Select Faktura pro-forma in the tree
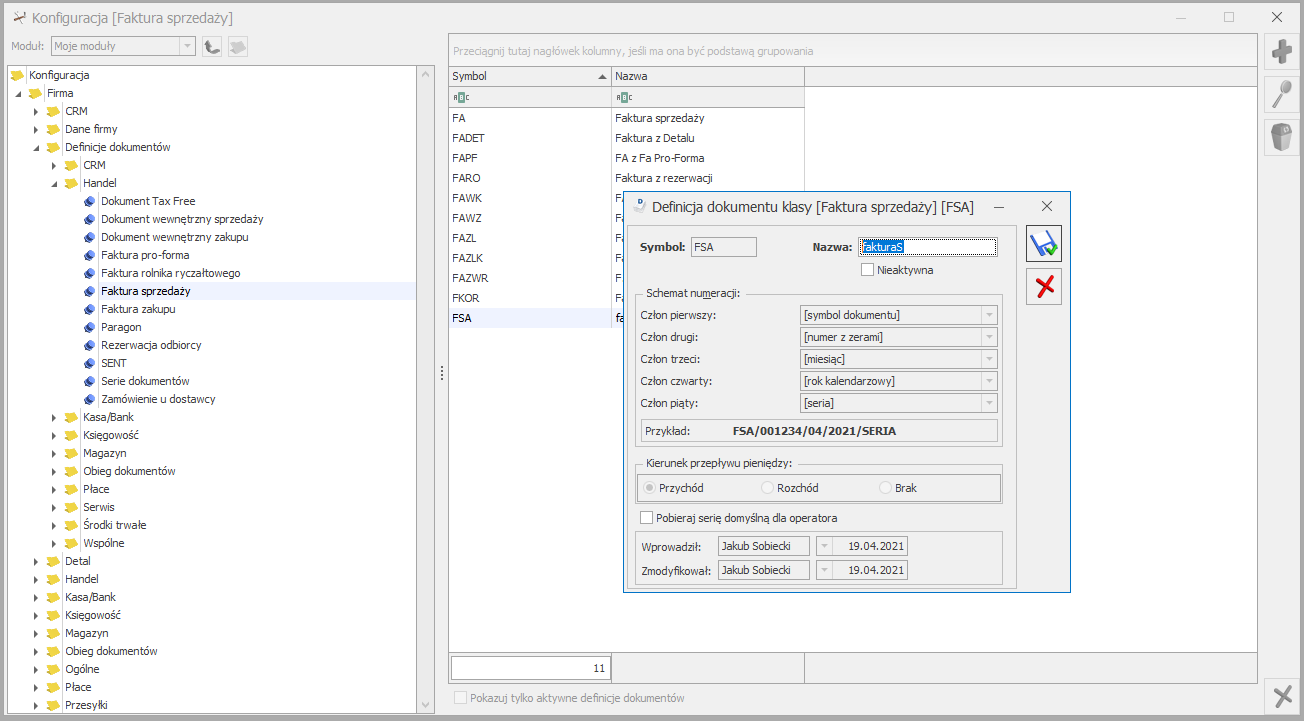1304x721 pixels. pos(145,255)
